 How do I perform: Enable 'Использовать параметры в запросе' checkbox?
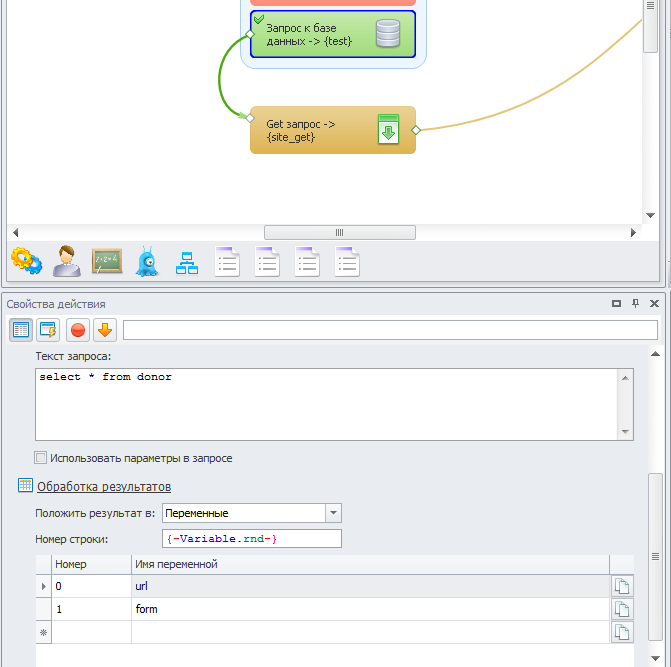(41, 458)
